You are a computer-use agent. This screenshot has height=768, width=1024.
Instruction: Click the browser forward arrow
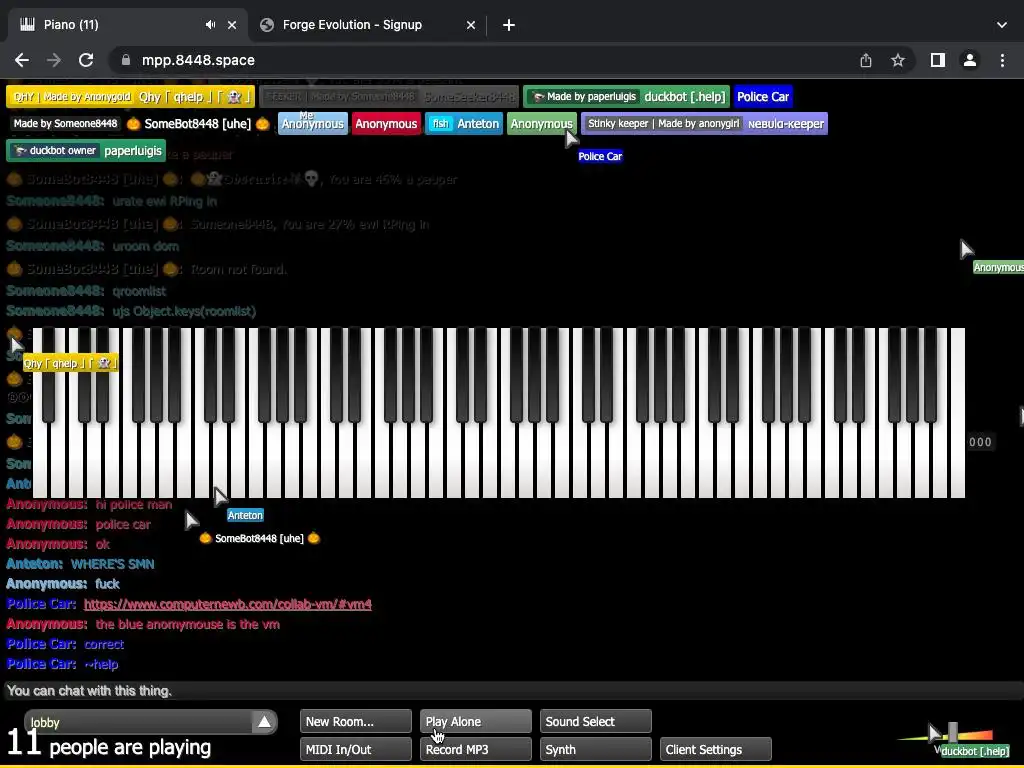pyautogui.click(x=54, y=60)
